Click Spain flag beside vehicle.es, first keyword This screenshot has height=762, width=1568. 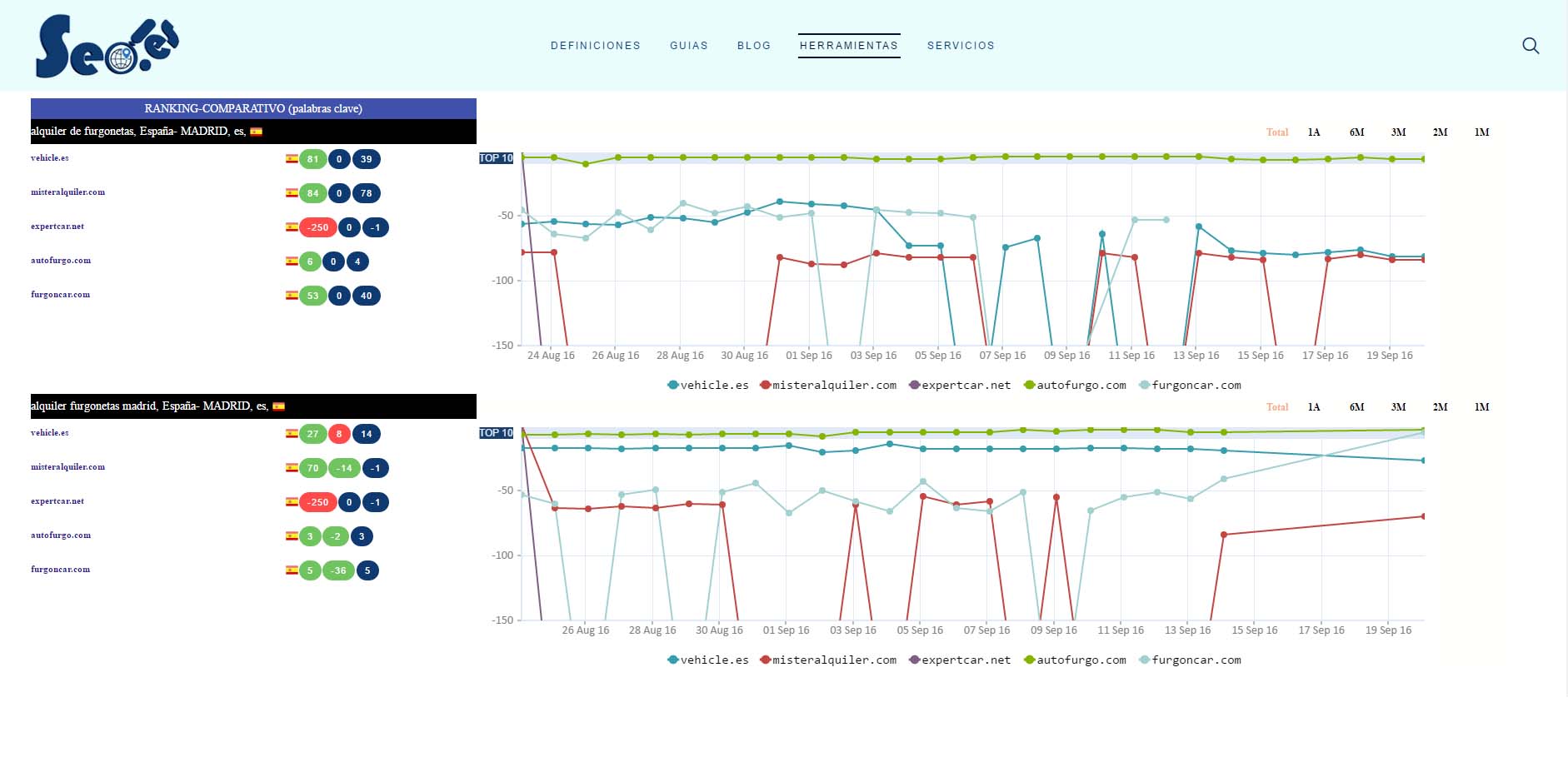point(292,158)
